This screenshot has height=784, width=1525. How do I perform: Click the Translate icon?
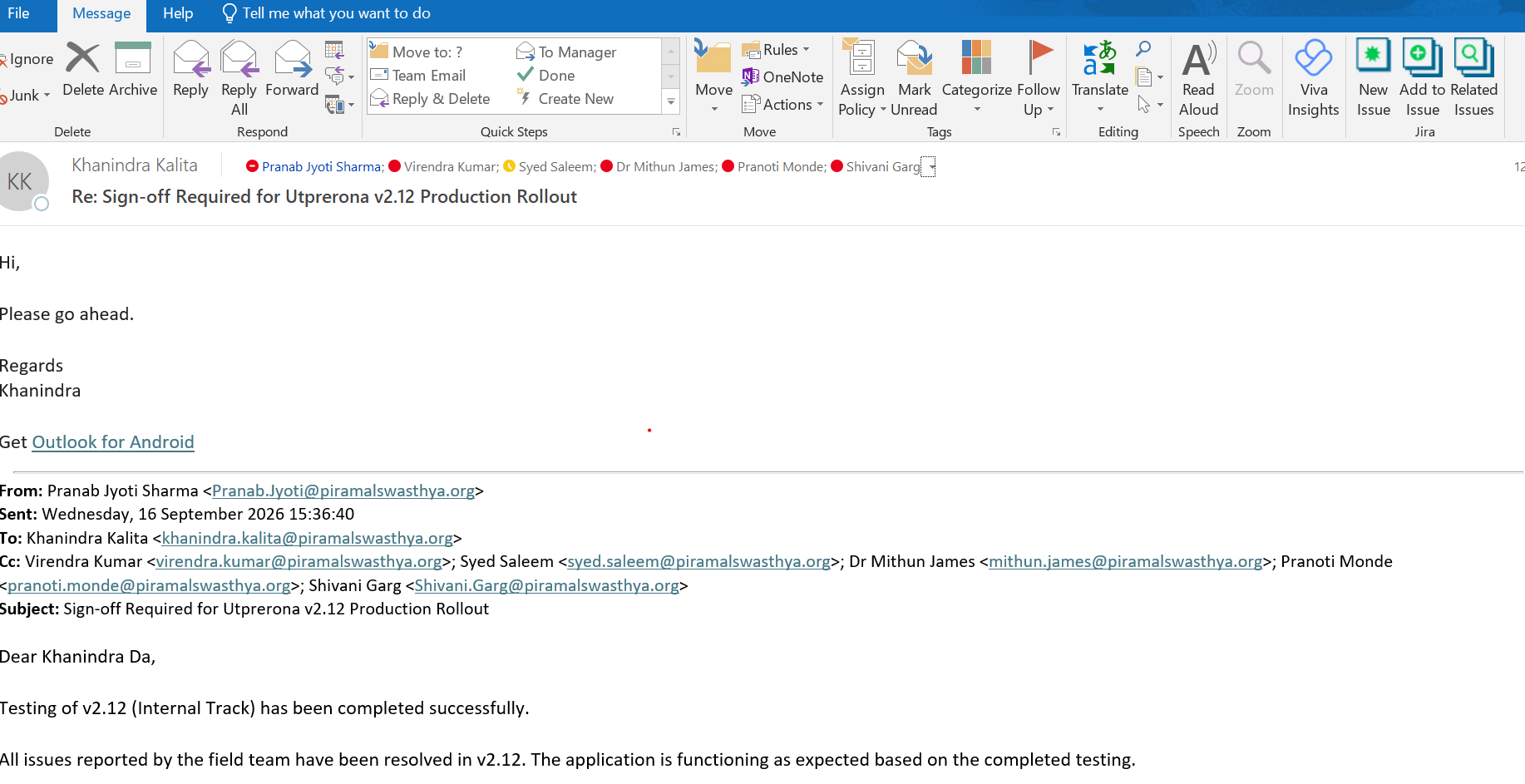pos(1099,78)
